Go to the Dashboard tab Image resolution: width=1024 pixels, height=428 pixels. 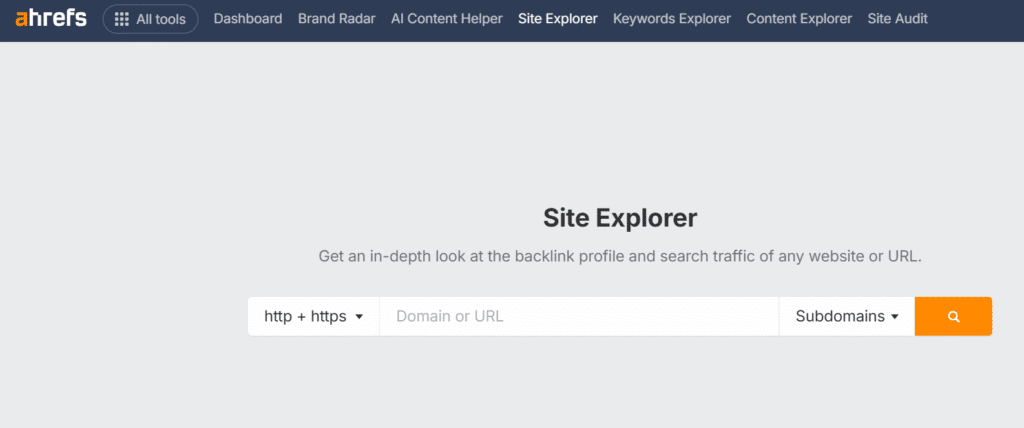point(248,19)
